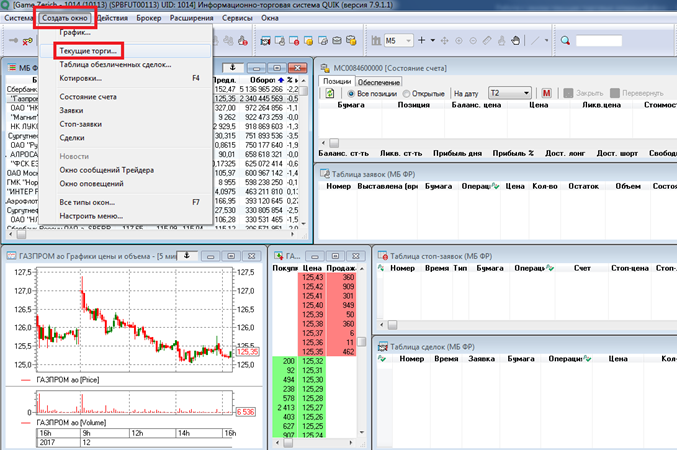Select the hand pan tool
The height and width of the screenshot is (450, 677).
pos(516,41)
